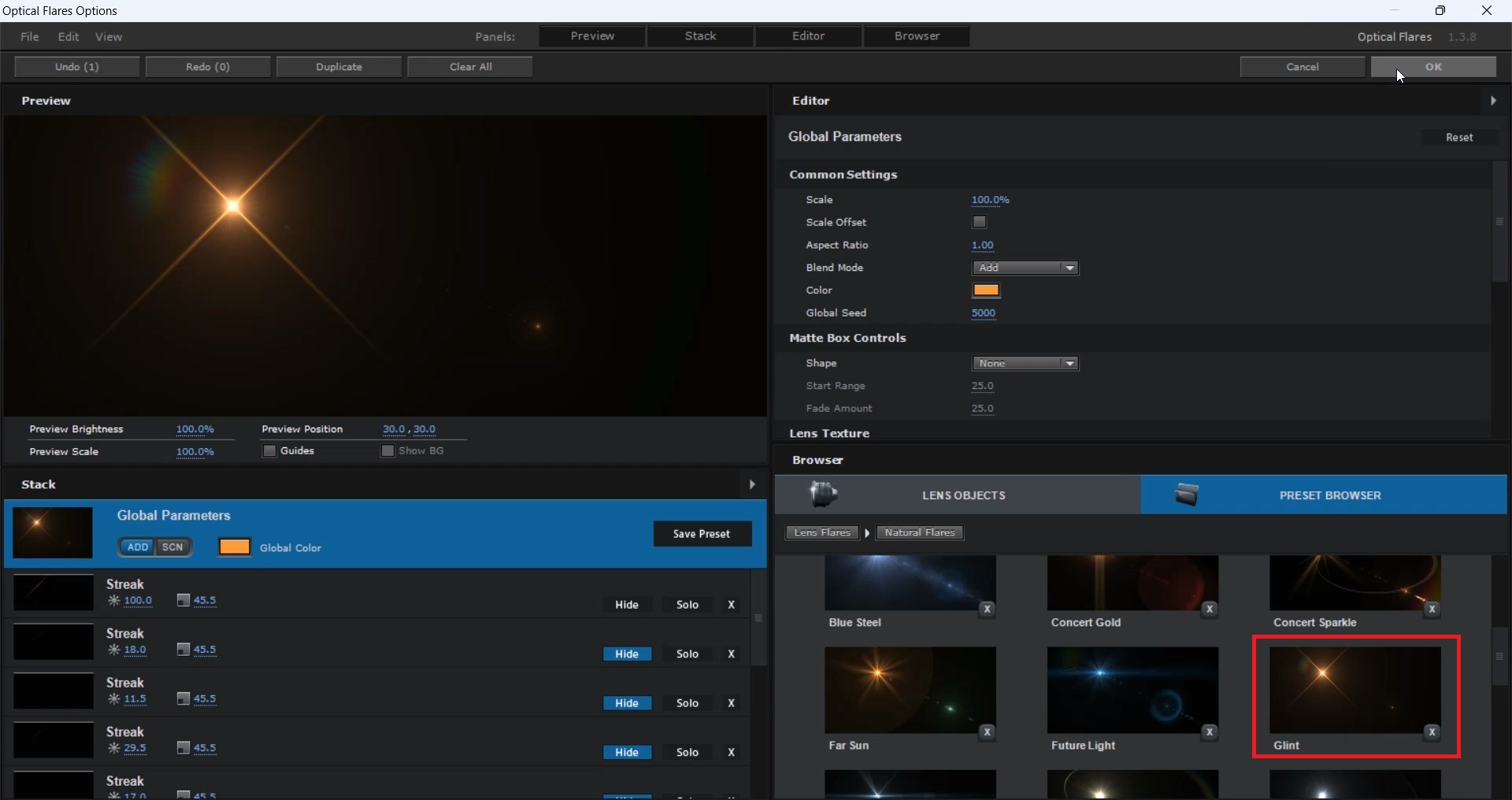The width and height of the screenshot is (1512, 800).
Task: Click the Redo (0) button
Action: tap(208, 67)
